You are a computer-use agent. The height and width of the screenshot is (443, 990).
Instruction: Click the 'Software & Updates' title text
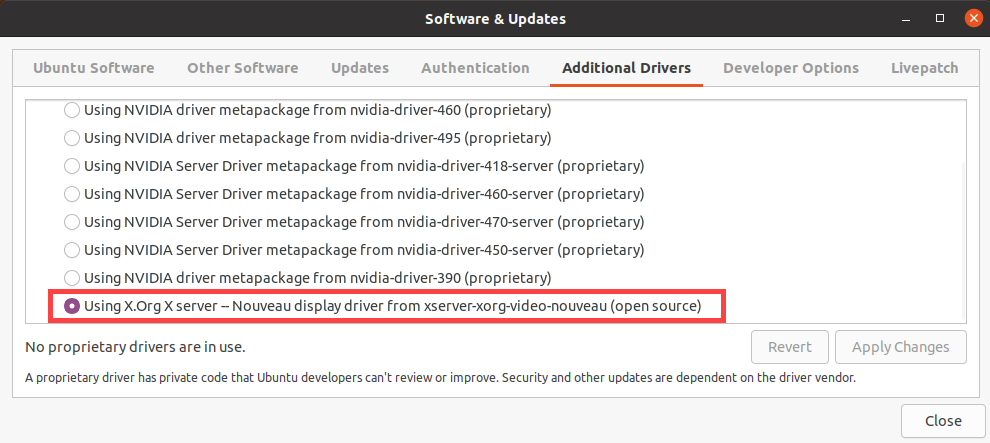click(x=495, y=19)
